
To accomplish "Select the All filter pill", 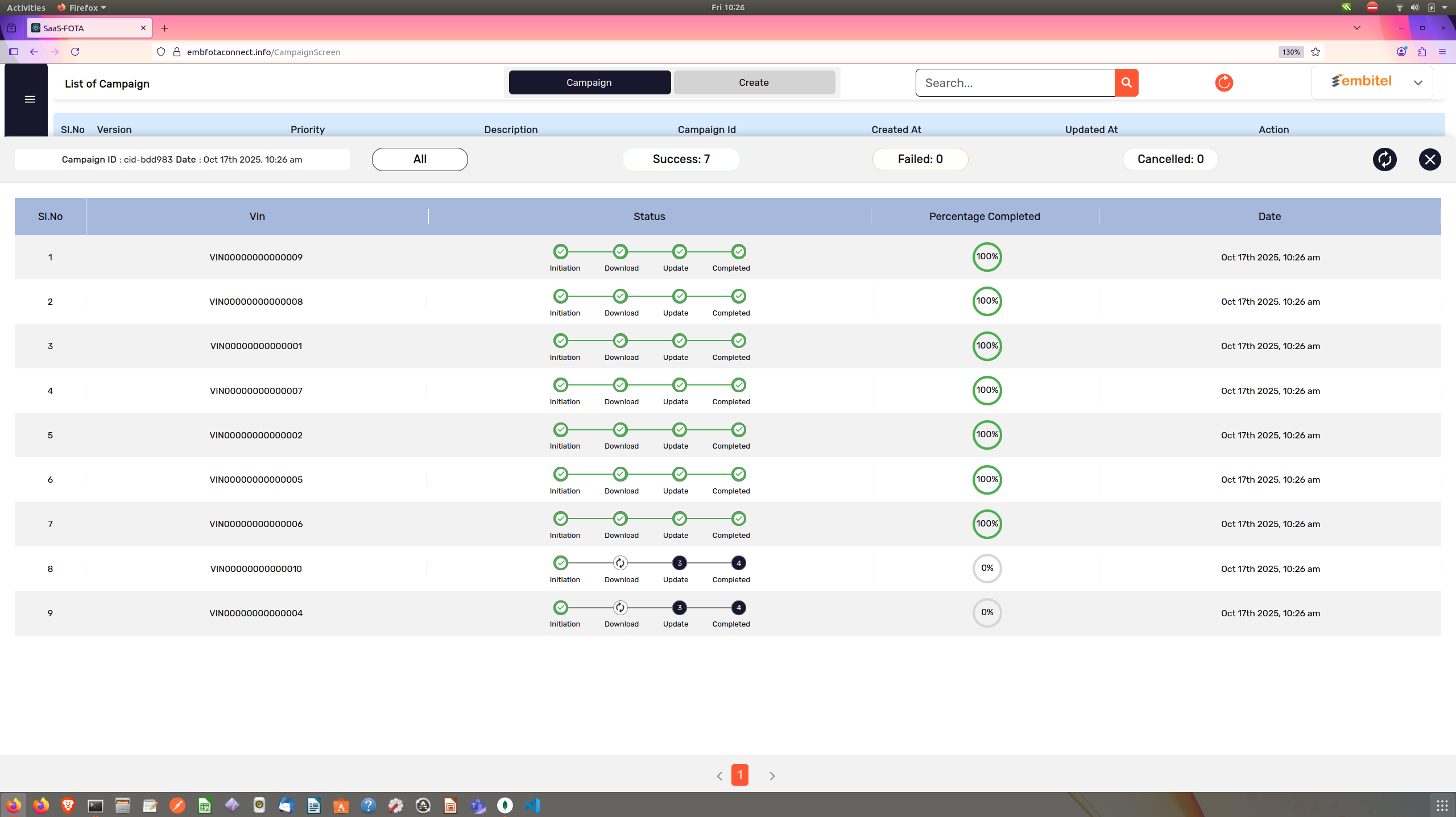I will click(x=420, y=159).
